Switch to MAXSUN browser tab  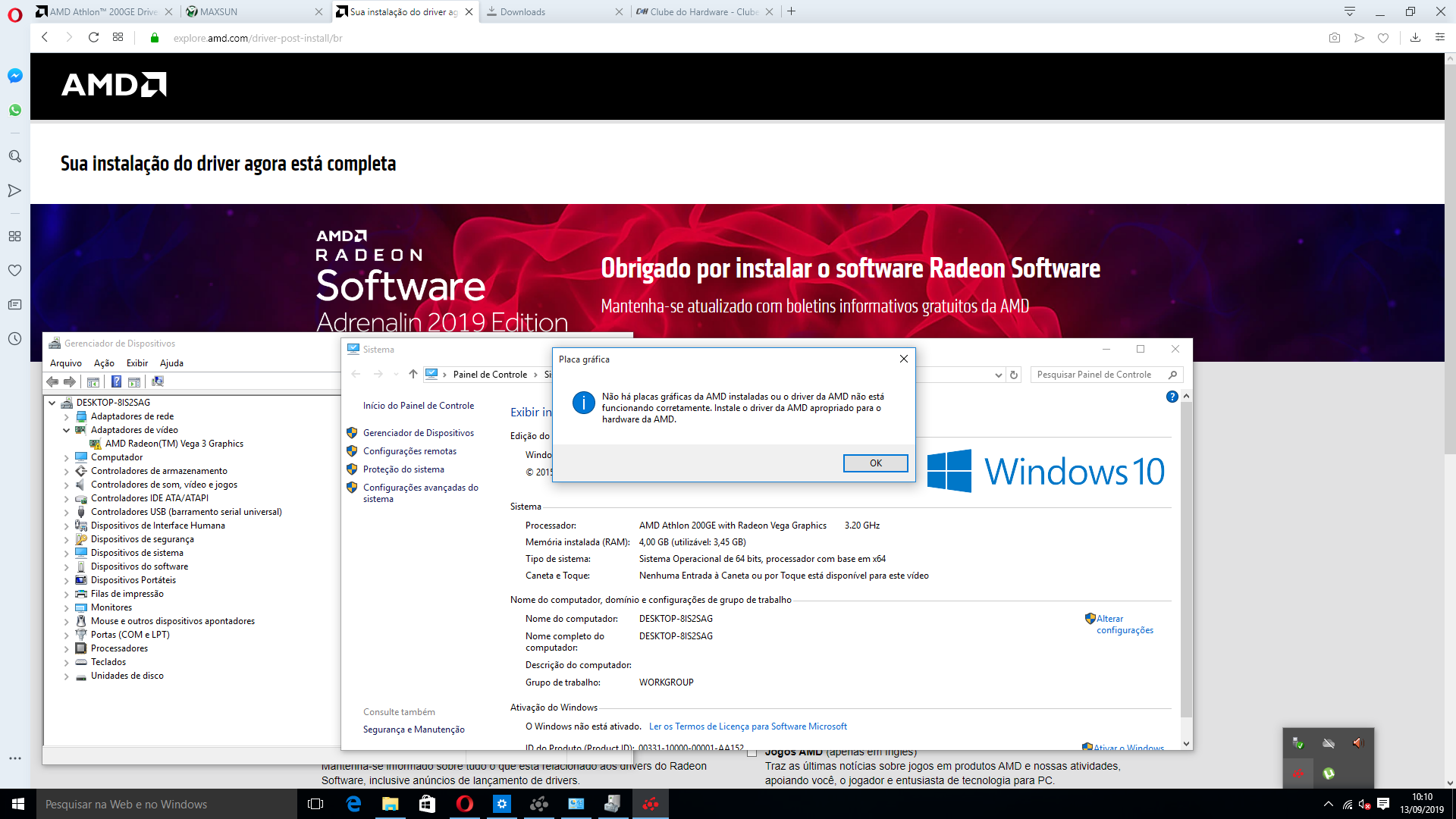(x=254, y=11)
